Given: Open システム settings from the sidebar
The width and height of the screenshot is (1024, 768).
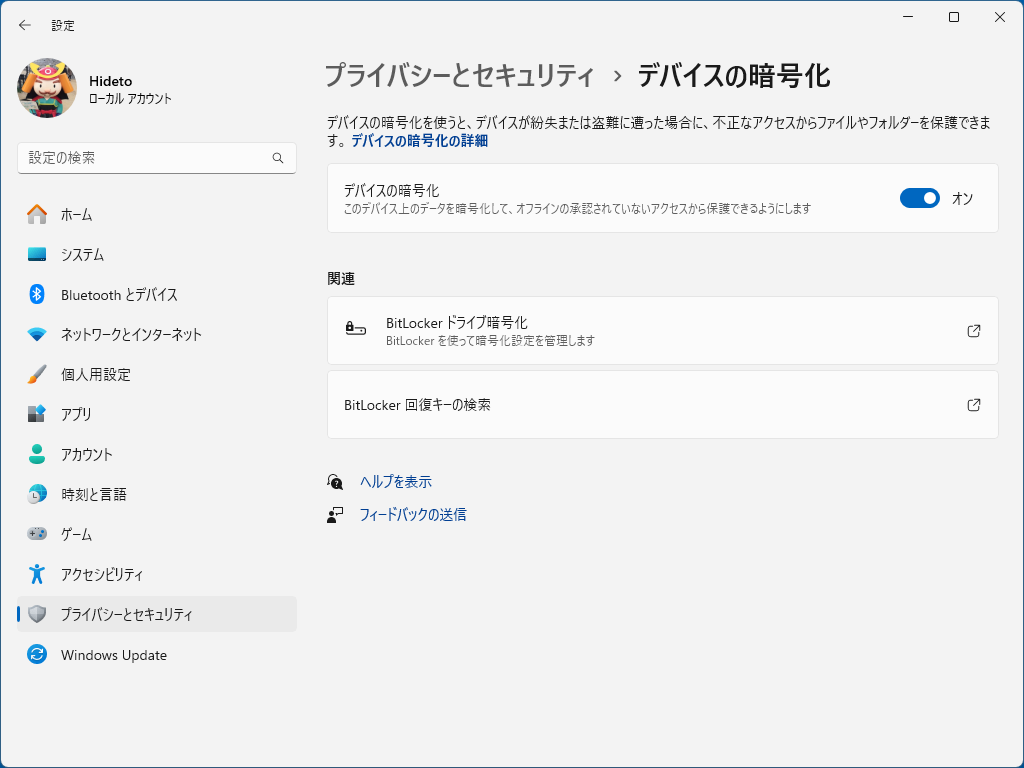Looking at the screenshot, I should [x=100, y=254].
